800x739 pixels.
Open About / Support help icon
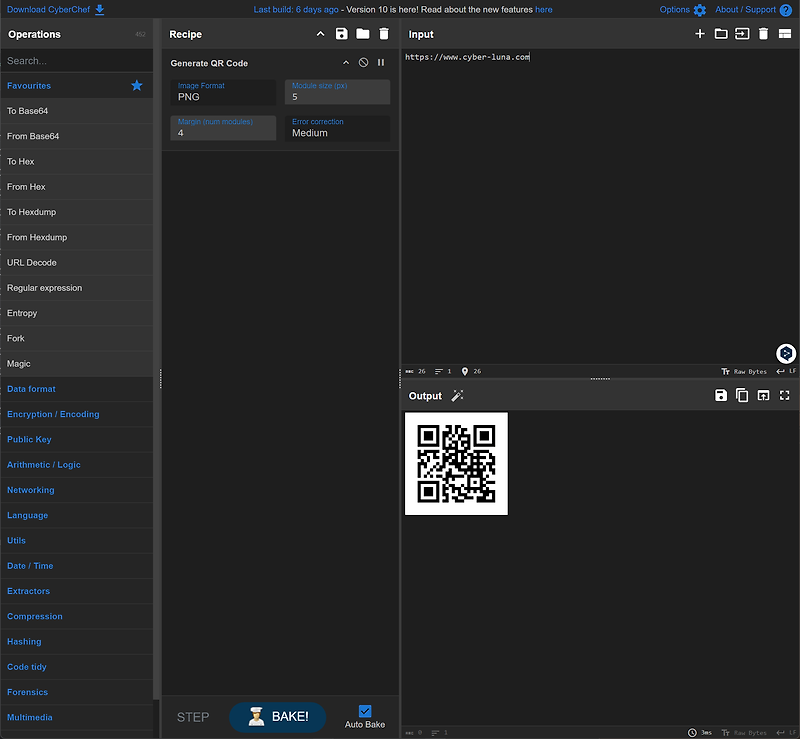(786, 10)
